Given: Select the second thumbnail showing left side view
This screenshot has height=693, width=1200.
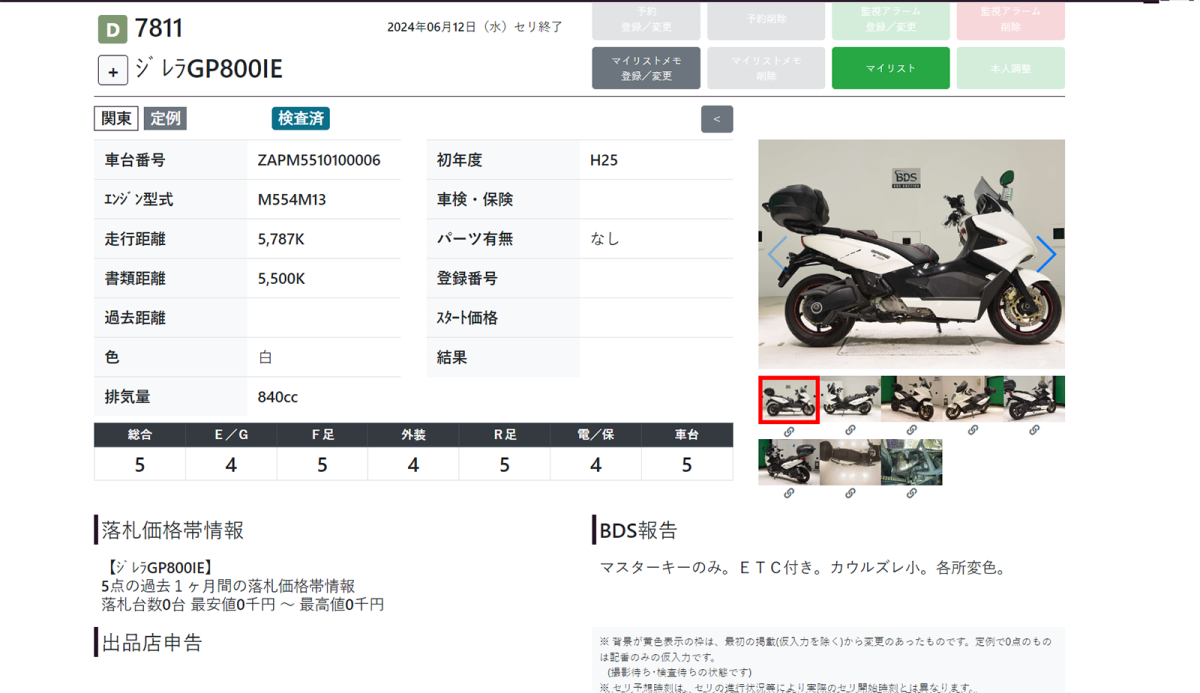Looking at the screenshot, I should tap(850, 399).
